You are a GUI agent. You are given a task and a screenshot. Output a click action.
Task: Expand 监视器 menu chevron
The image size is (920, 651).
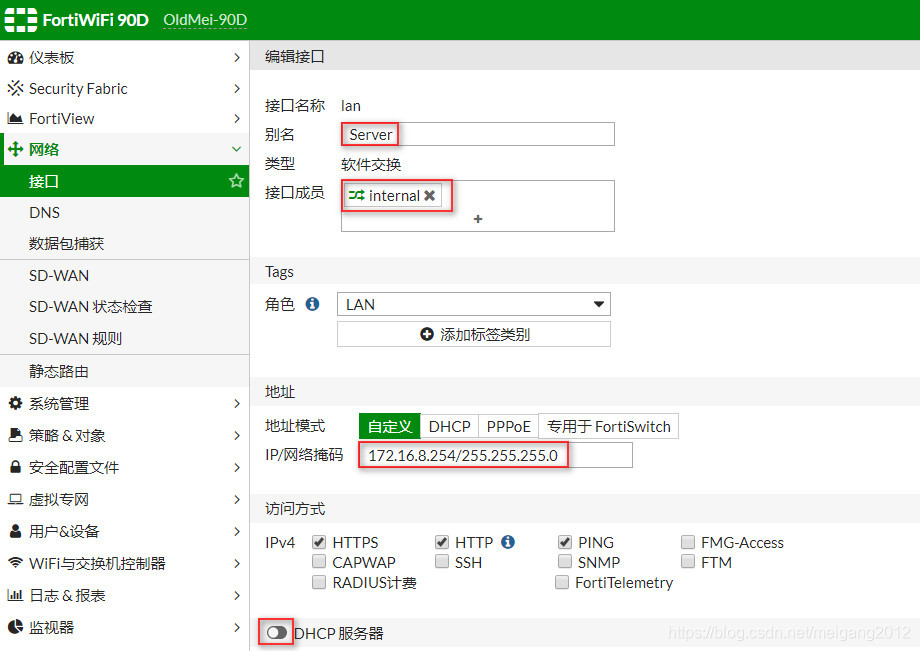pos(236,628)
